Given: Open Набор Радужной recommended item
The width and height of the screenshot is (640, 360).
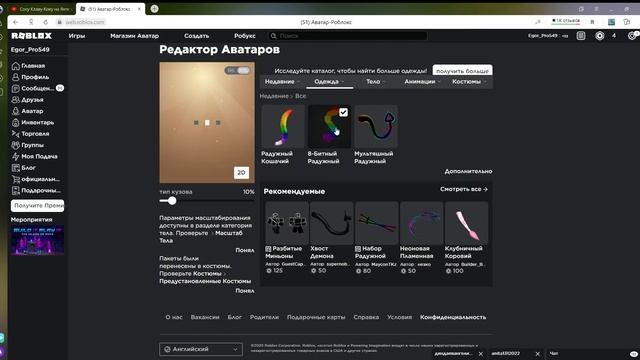Looking at the screenshot, I should 376,238.
